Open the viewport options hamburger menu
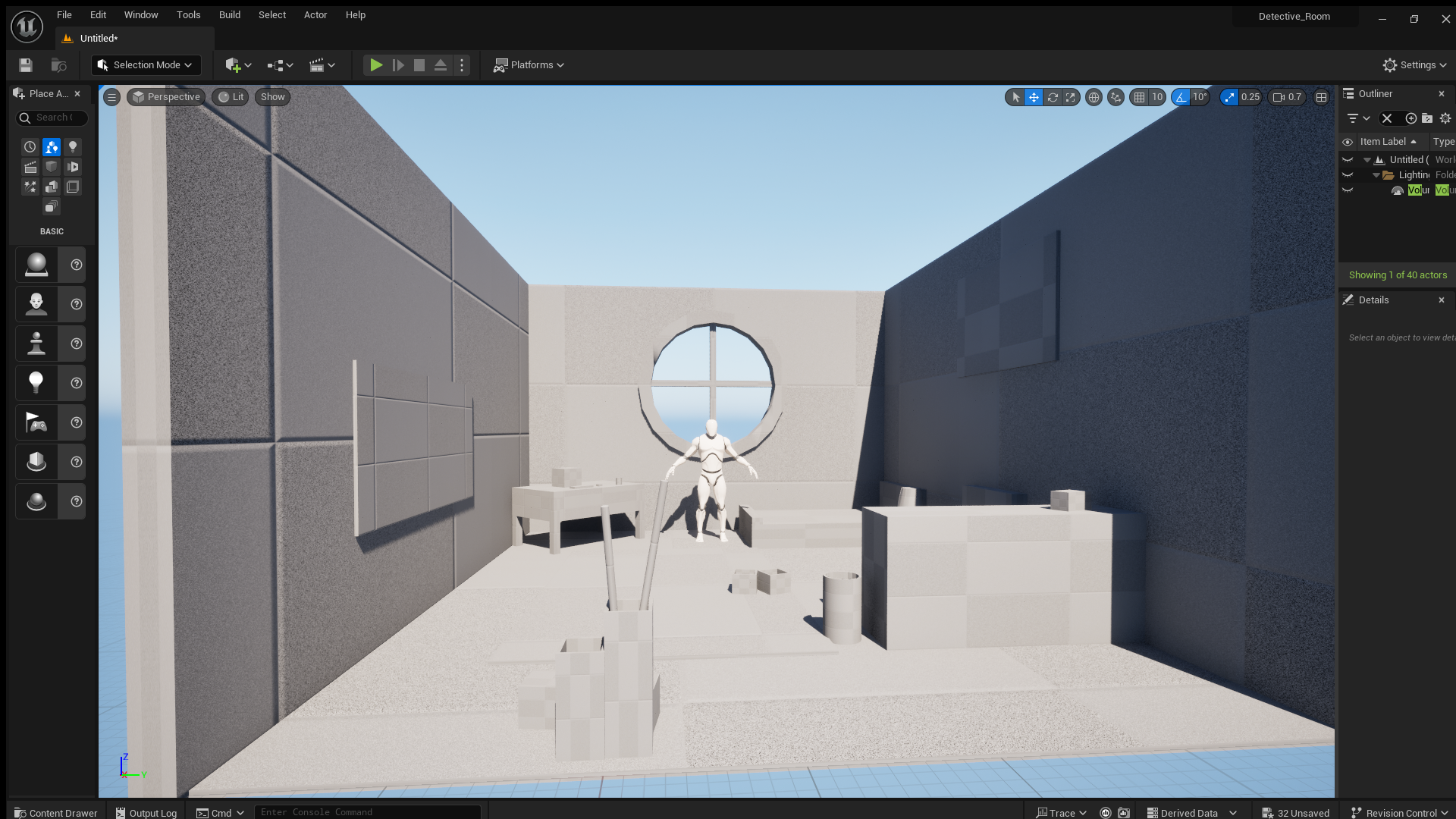Image resolution: width=1456 pixels, height=819 pixels. (111, 97)
